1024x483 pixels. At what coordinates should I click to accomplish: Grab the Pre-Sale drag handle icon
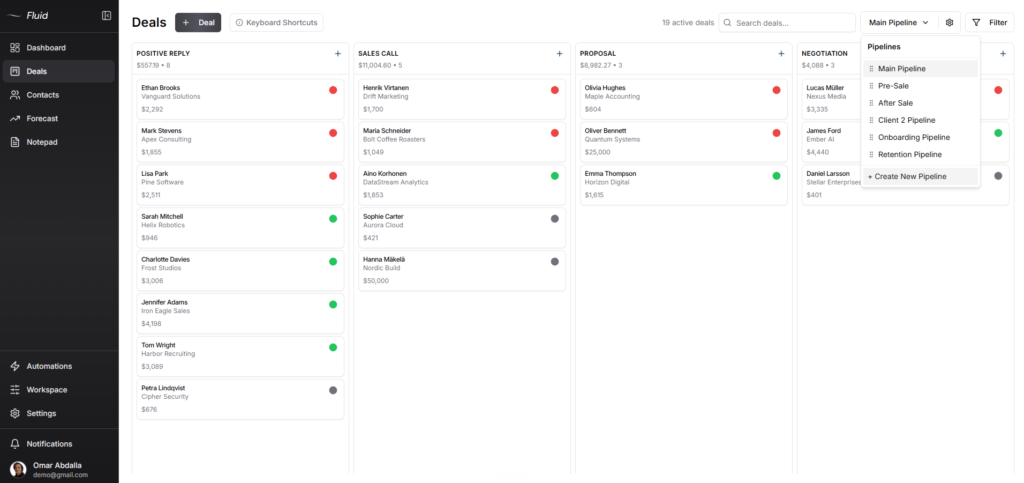point(871,86)
